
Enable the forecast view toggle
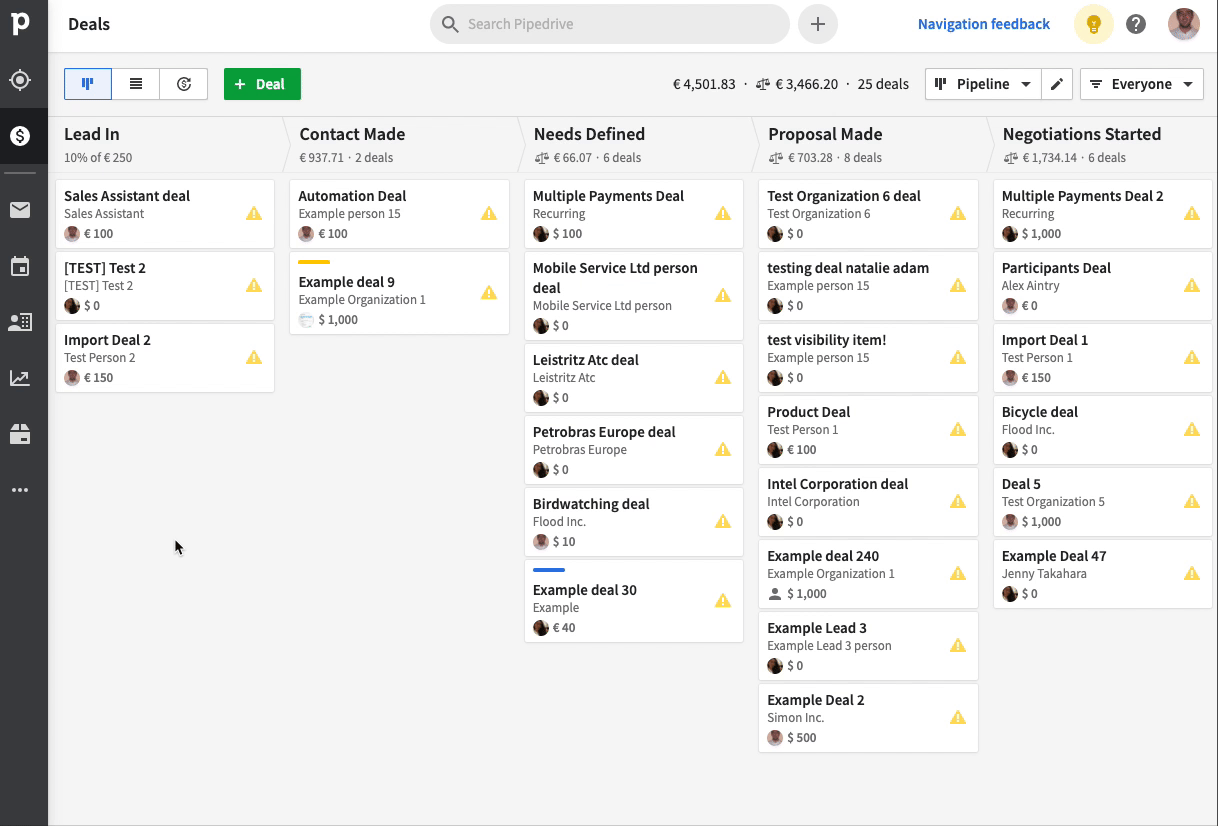point(183,84)
